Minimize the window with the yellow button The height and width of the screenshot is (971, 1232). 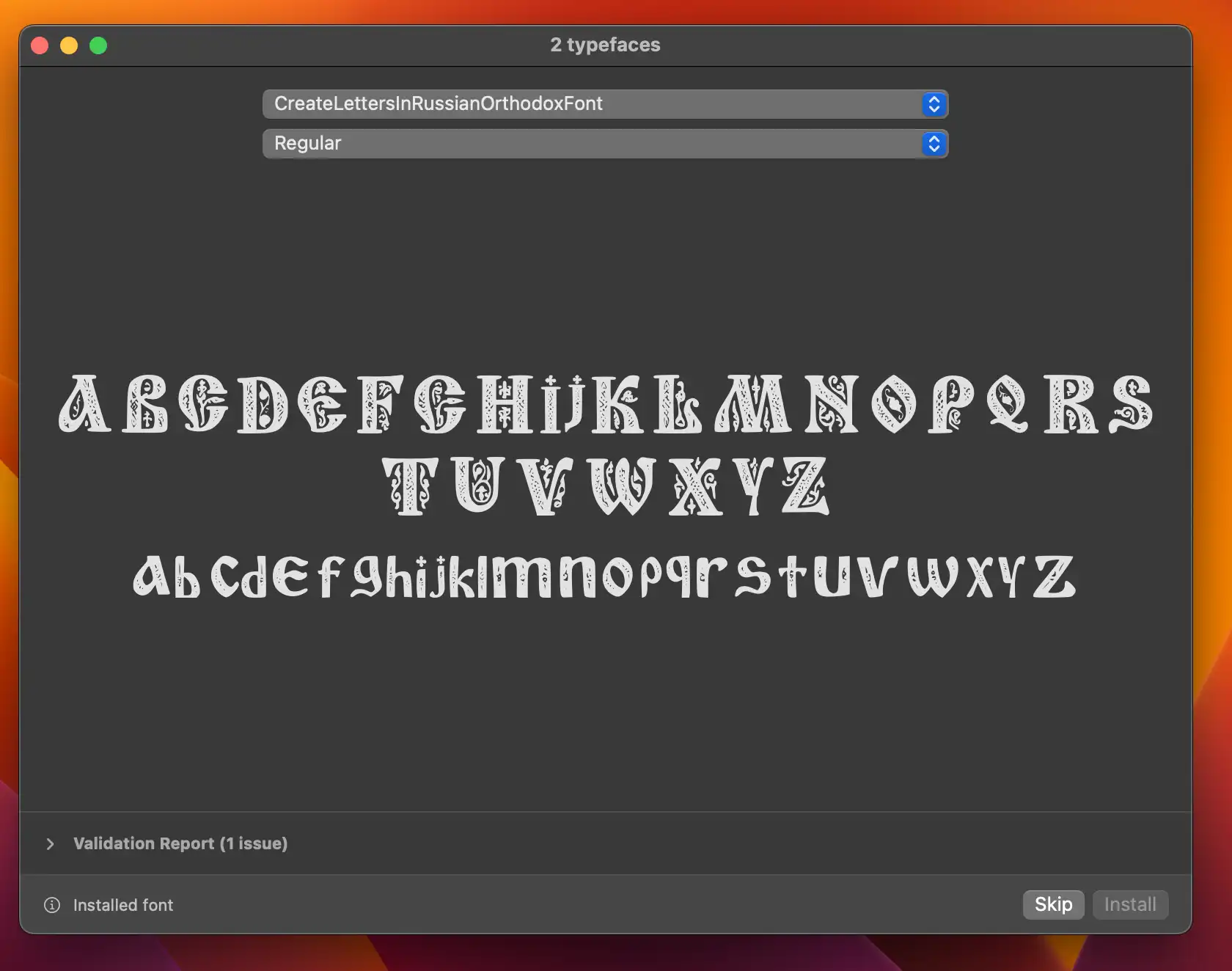click(69, 45)
